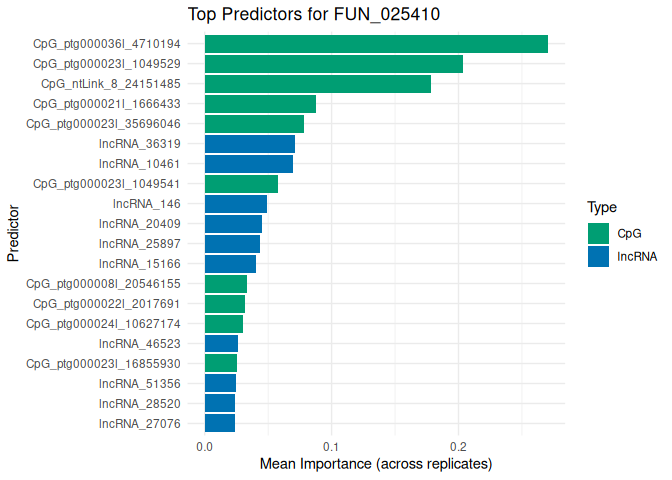Select the lncRNA_20409 bar
The height and width of the screenshot is (480, 672).
[x=233, y=224]
